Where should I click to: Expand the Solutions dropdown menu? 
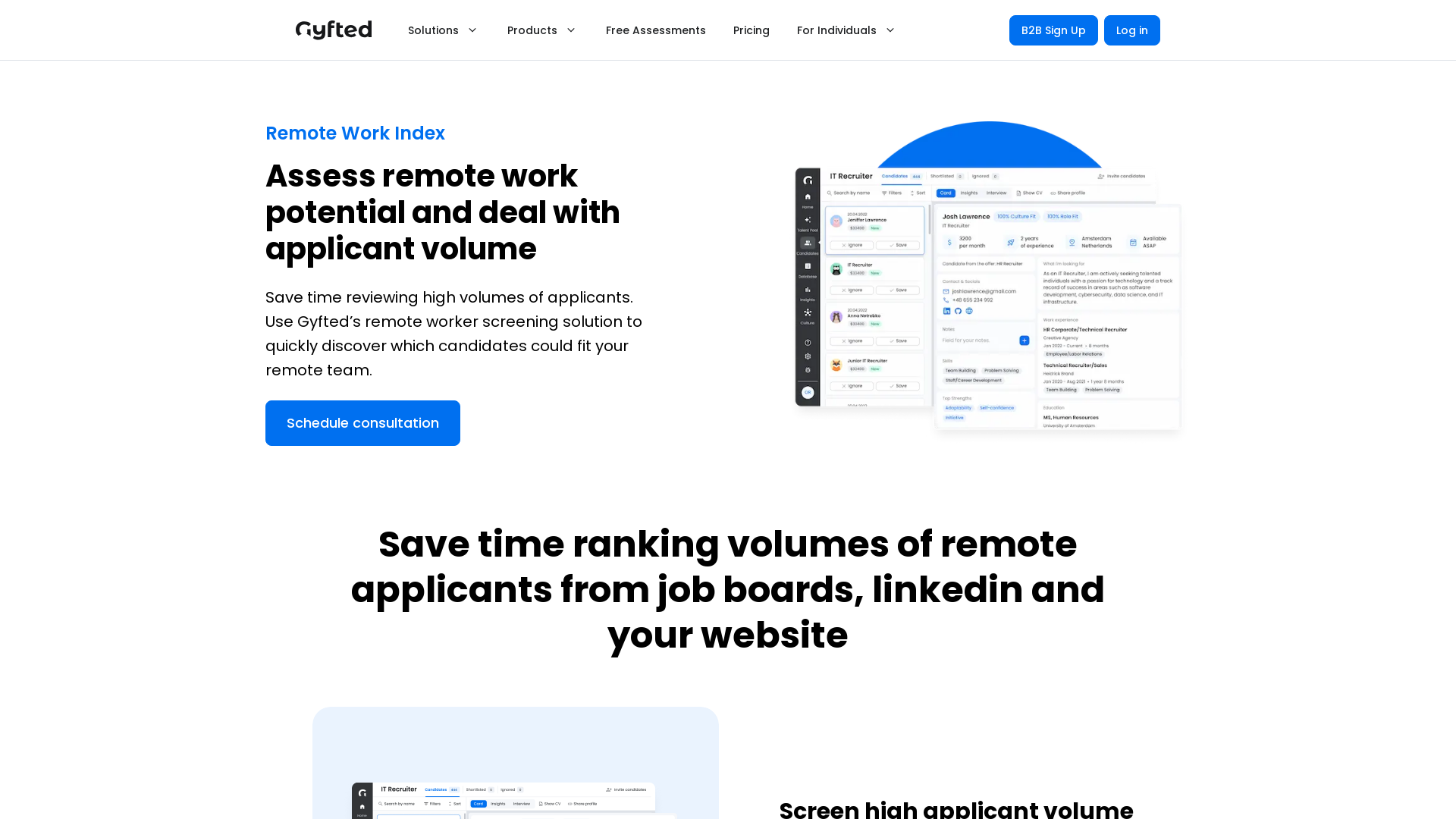[x=443, y=30]
